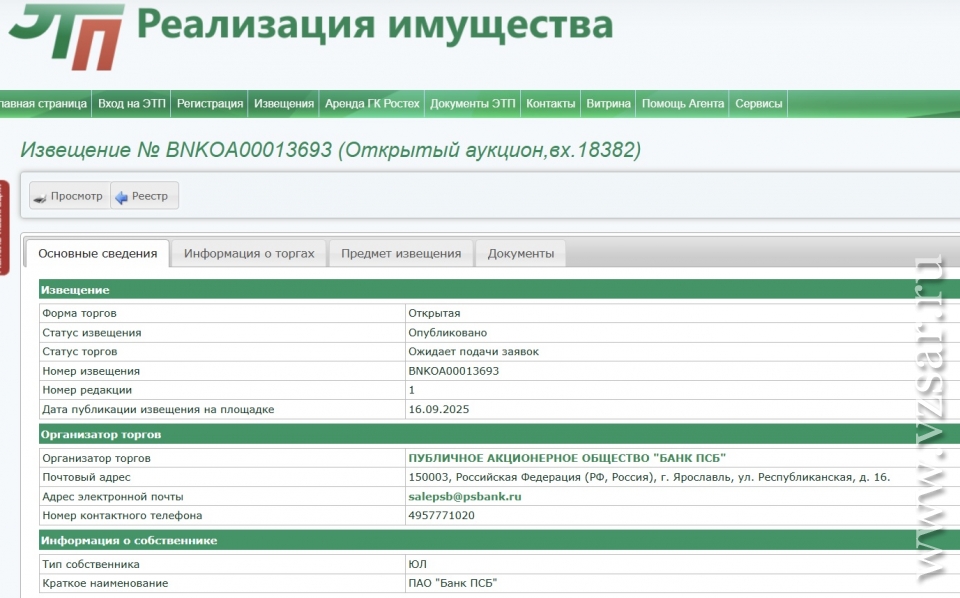Open the Витрина menu item
Screen dimensions: 960x598
(x=608, y=104)
